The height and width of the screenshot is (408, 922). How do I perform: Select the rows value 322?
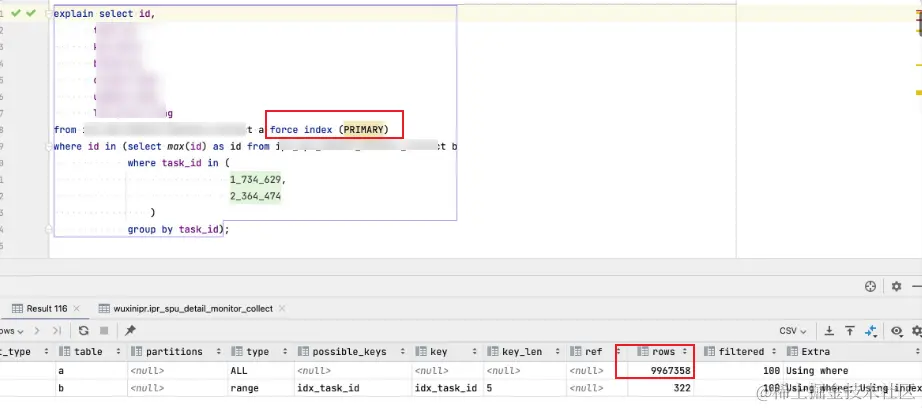click(682, 388)
